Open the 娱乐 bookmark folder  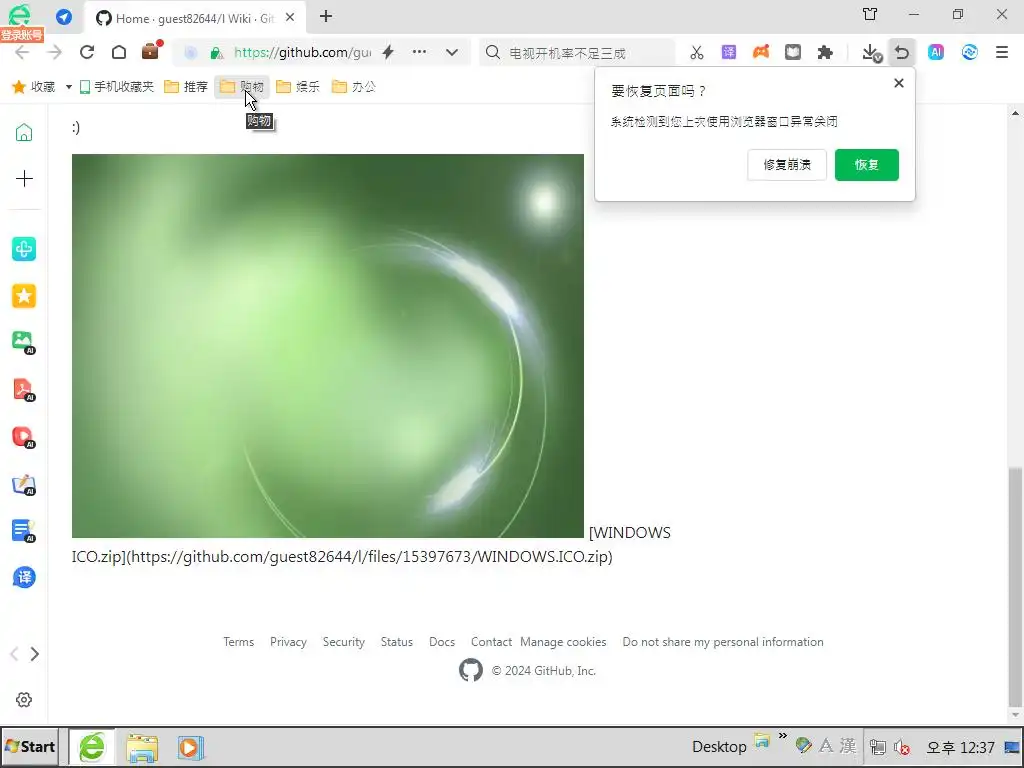pos(298,87)
